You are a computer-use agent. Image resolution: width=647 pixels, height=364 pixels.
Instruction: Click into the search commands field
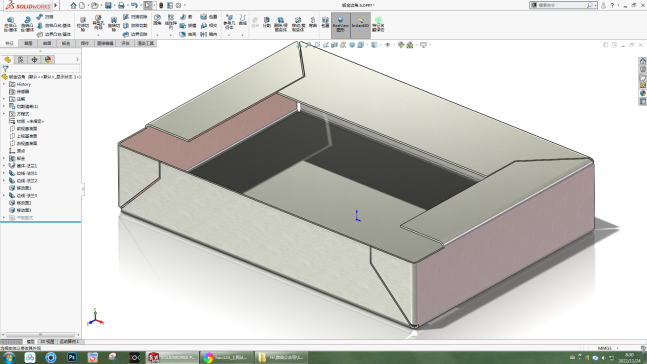(562, 5)
